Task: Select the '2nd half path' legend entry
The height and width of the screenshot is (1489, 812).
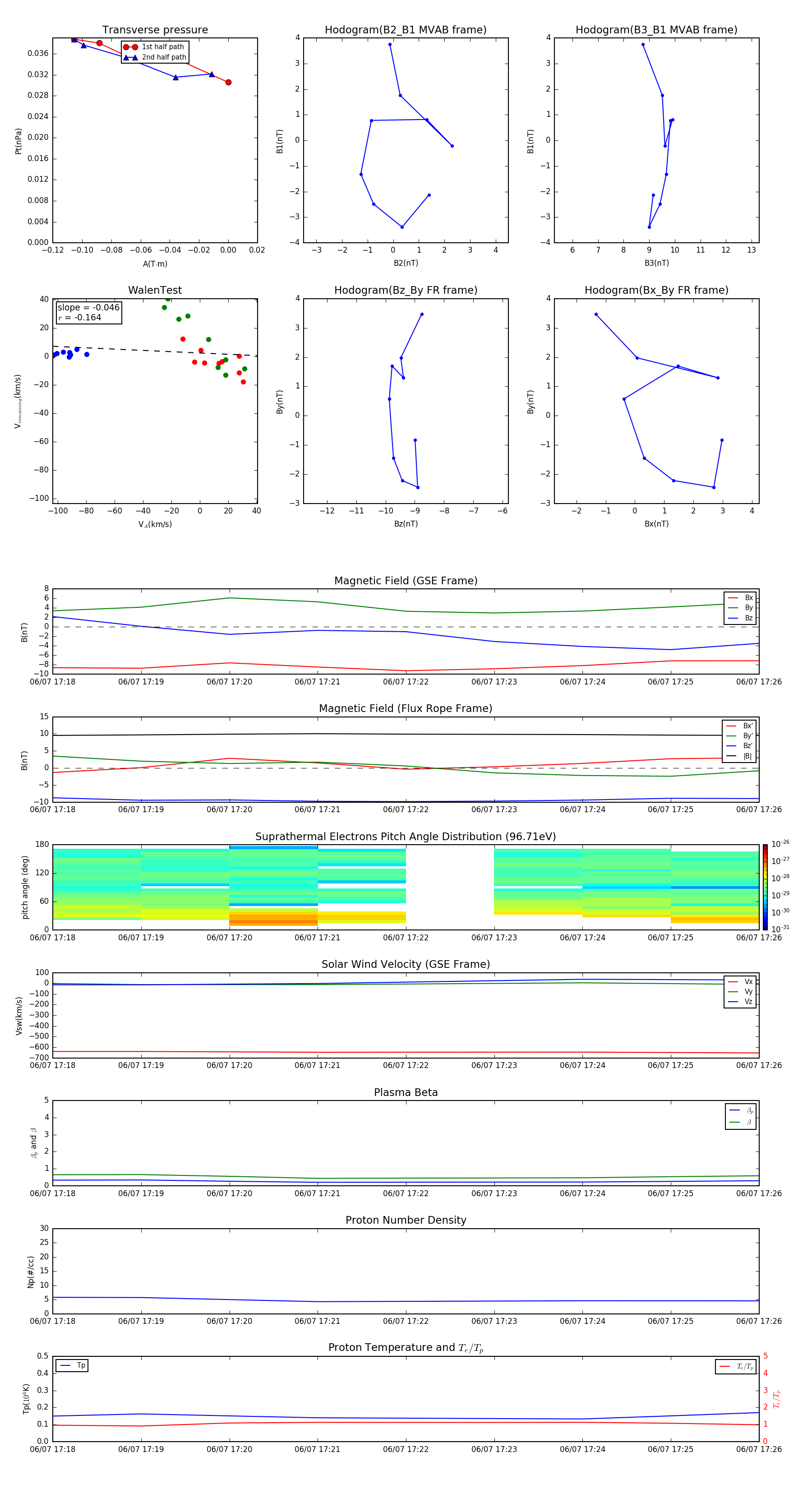Action: coord(155,57)
